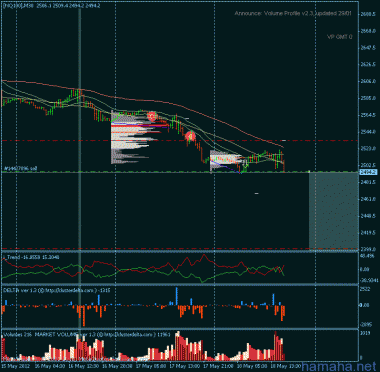Select the upper red dash-dot horizontal line
This screenshot has width=380, height=372.
(180, 141)
